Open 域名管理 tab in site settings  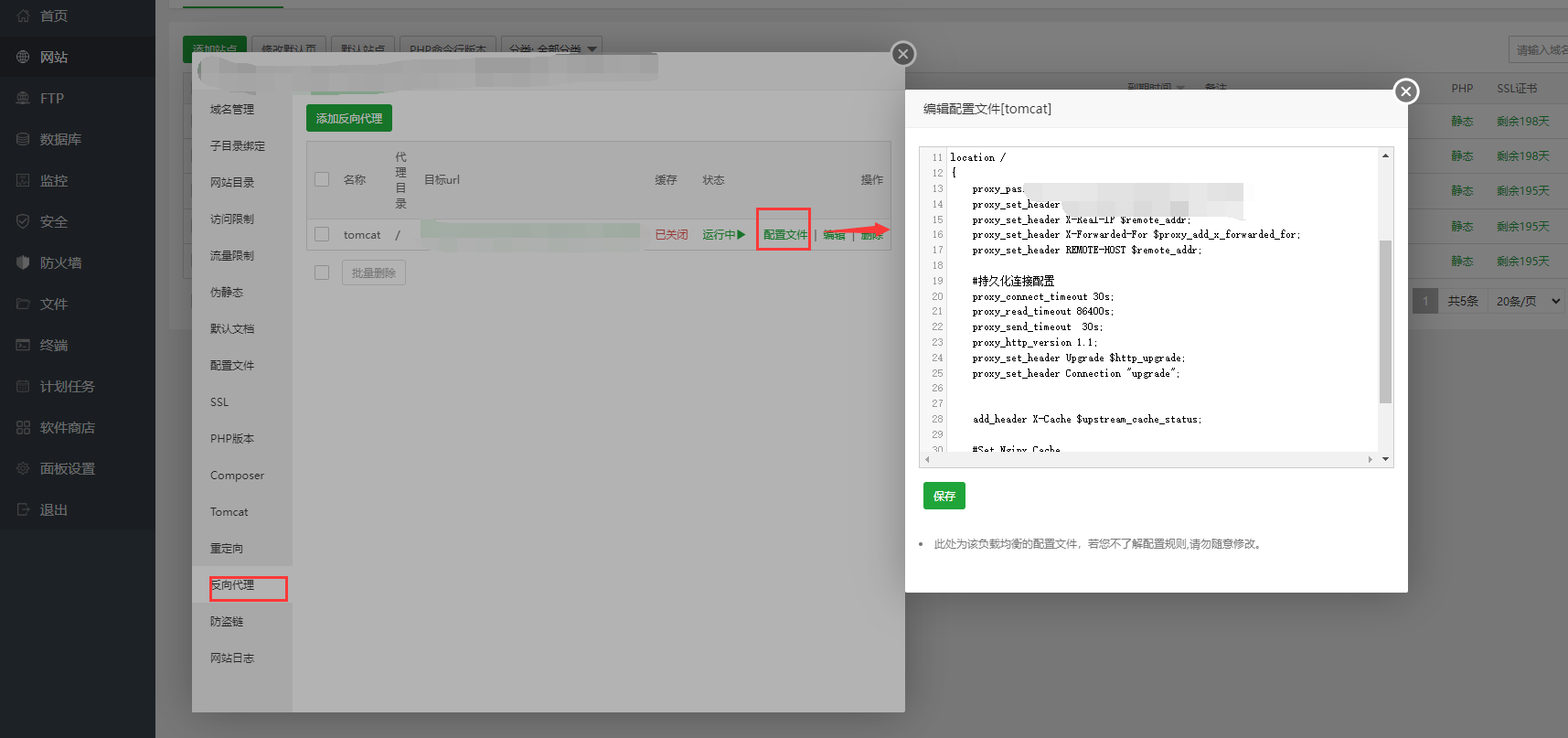coord(232,109)
